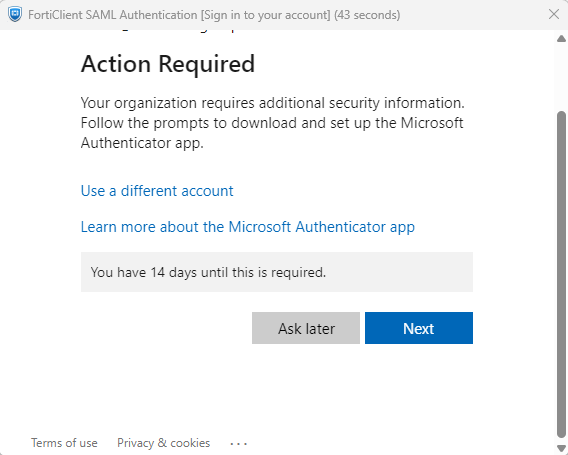This screenshot has width=568, height=455.
Task: Open Learn more about Microsoft Authenticator app link
Action: pyautogui.click(x=248, y=227)
